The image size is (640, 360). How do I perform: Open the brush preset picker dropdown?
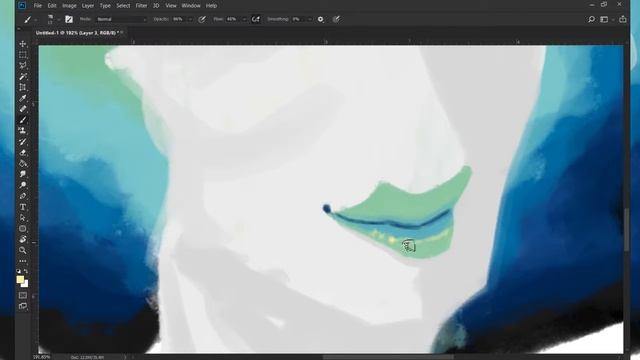tap(58, 20)
